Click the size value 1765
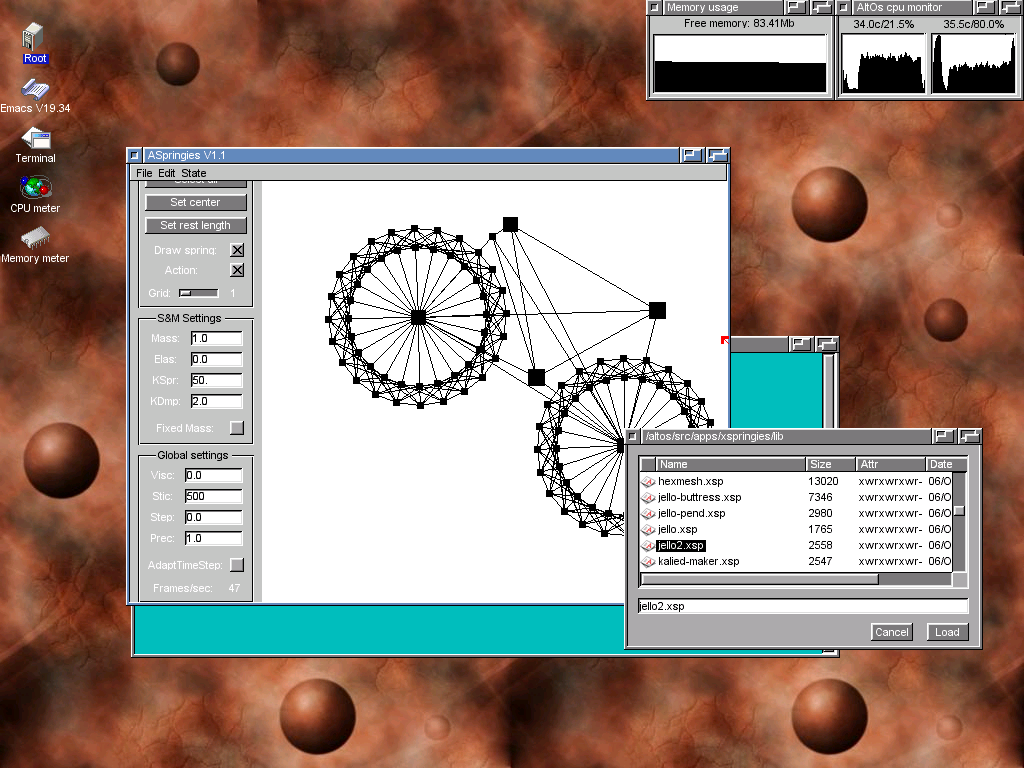The image size is (1024, 768). (820, 530)
